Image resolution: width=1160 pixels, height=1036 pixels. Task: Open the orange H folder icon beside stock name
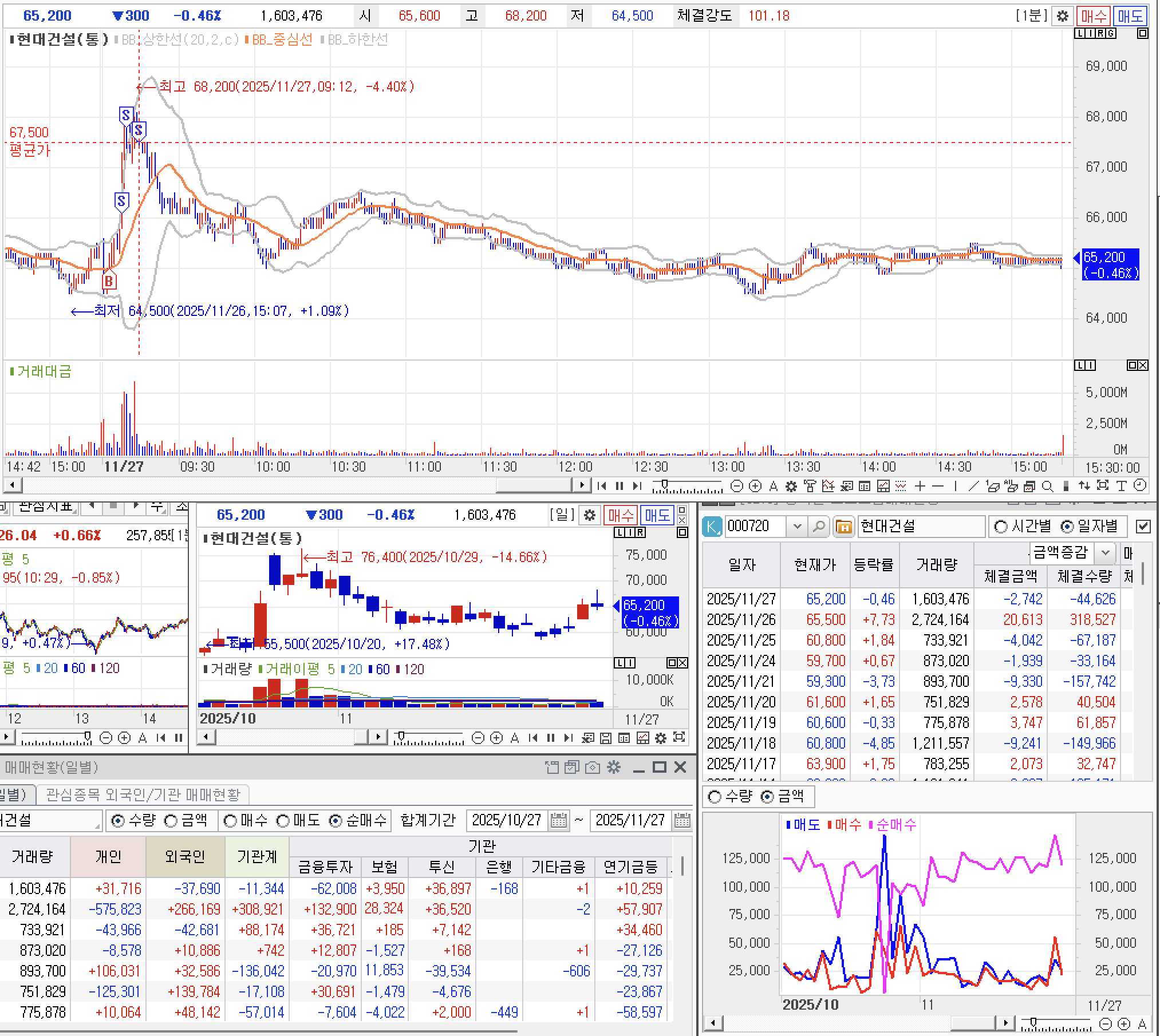[x=843, y=526]
